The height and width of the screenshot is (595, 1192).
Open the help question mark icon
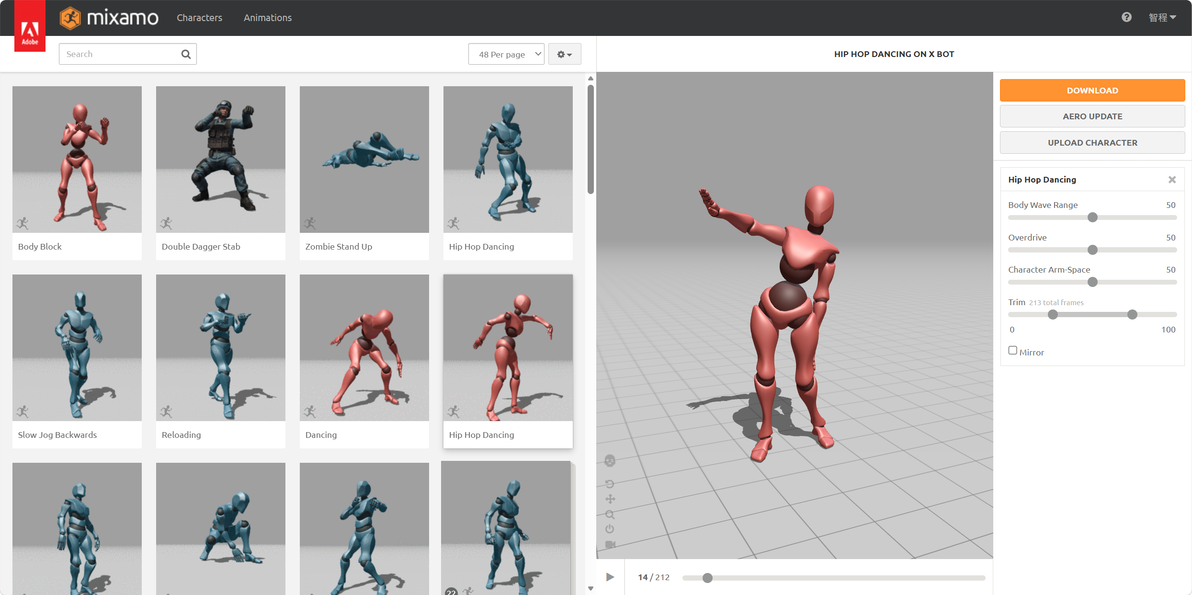pos(1127,17)
